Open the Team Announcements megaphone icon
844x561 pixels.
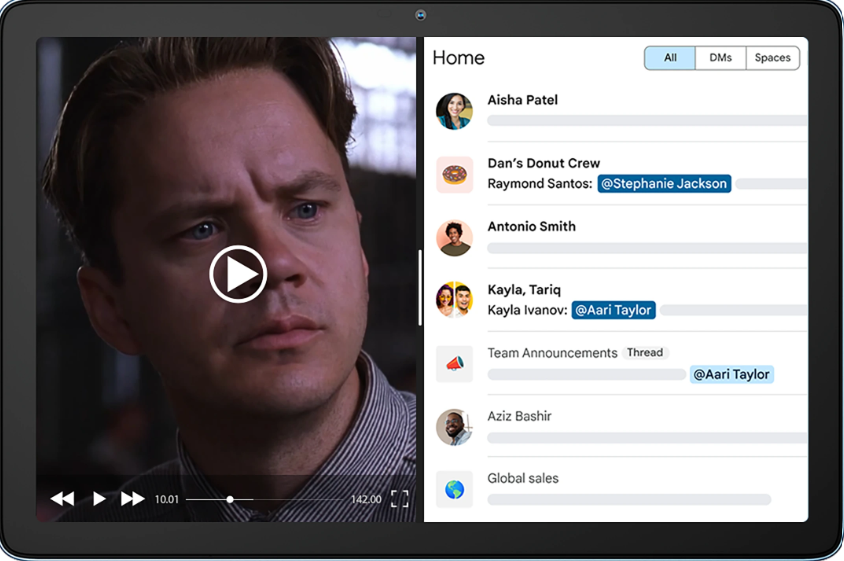(x=454, y=364)
